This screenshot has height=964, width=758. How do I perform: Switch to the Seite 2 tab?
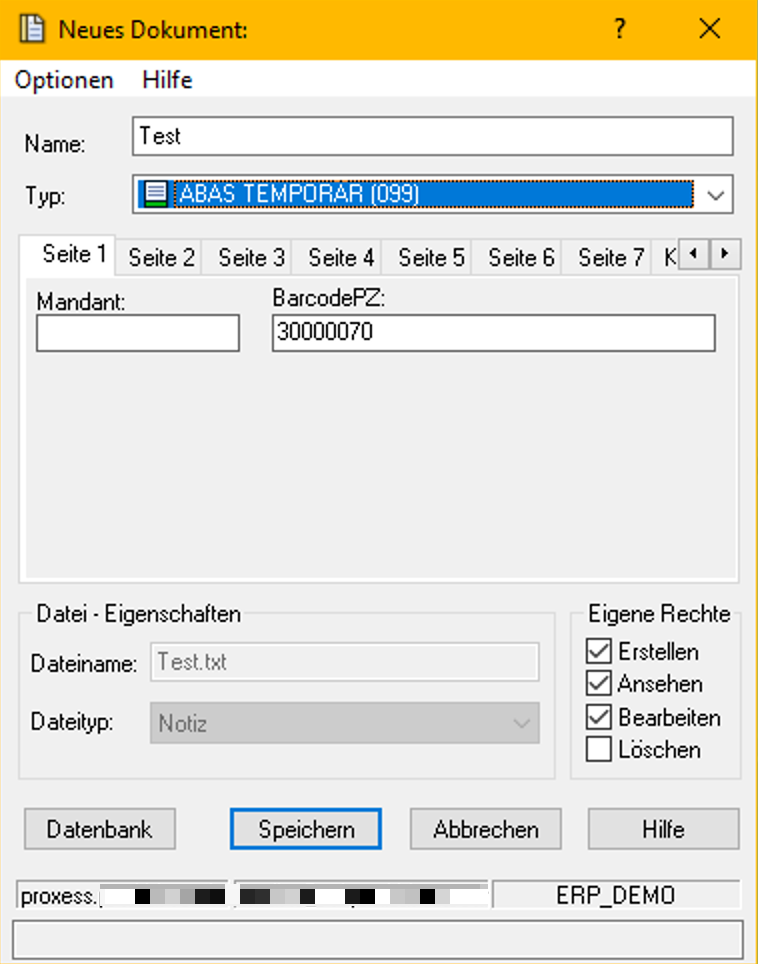tap(161, 258)
